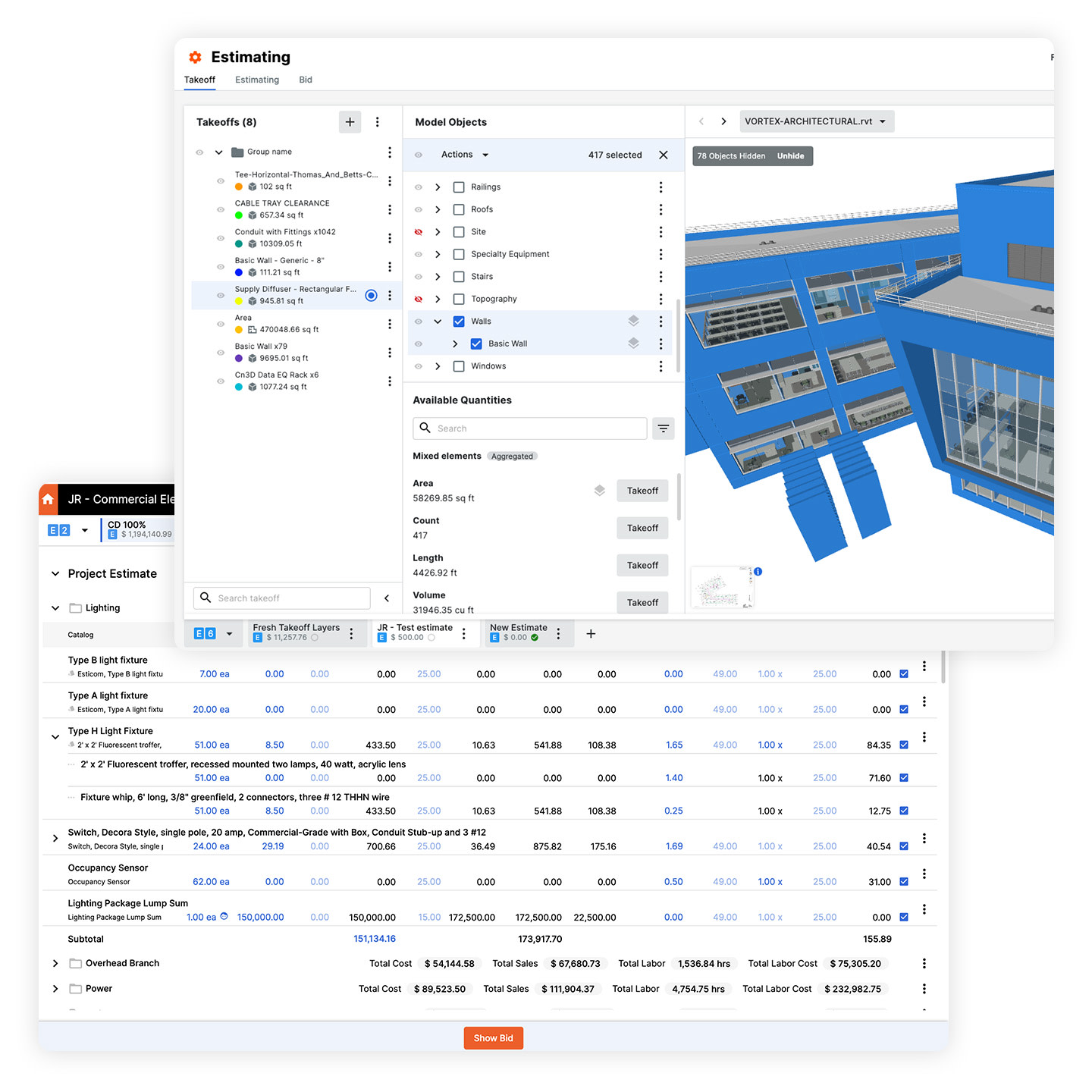Check the Roofs model object checkbox
The width and height of the screenshot is (1092, 1092).
click(459, 209)
